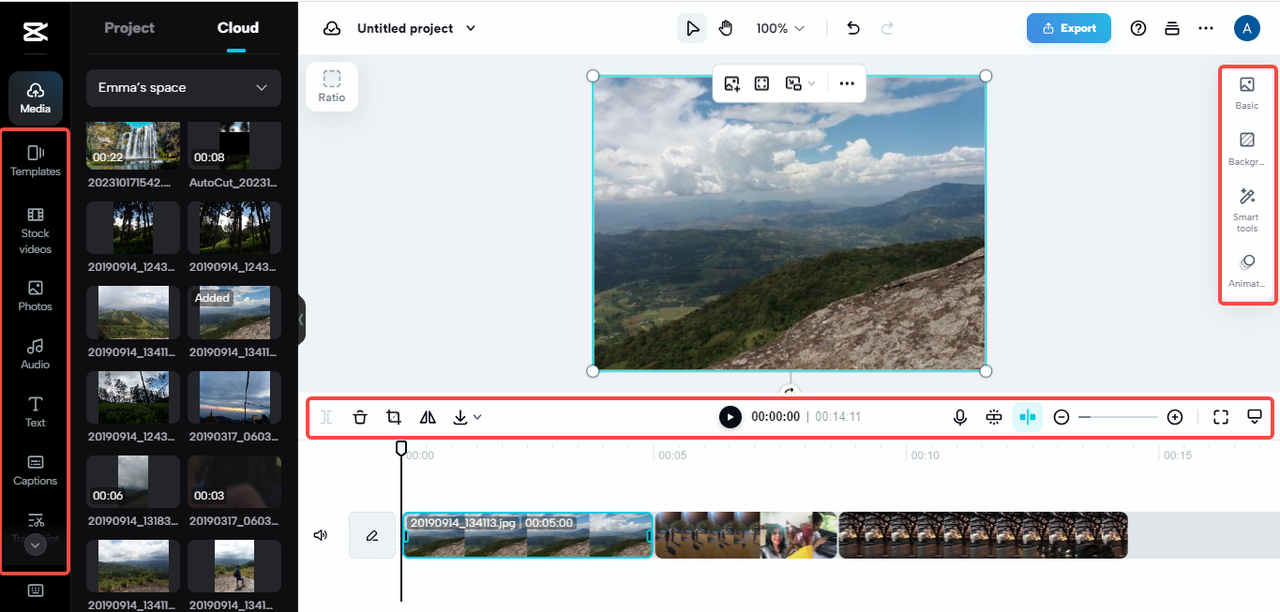Toggle the timeline panel display icon

[1255, 417]
